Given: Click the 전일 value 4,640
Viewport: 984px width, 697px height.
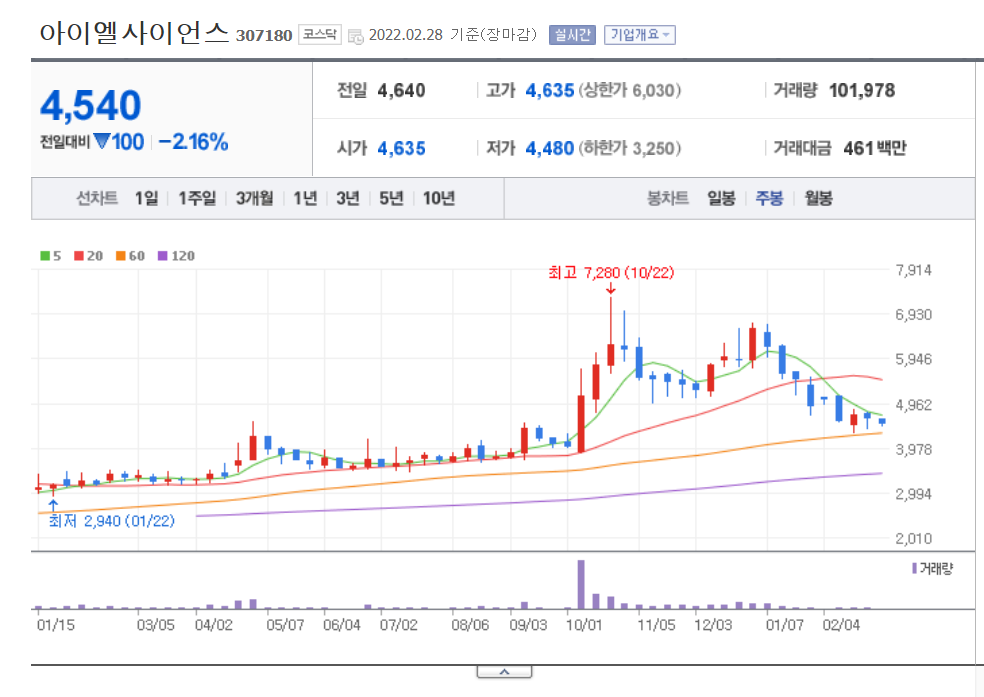Looking at the screenshot, I should point(401,90).
